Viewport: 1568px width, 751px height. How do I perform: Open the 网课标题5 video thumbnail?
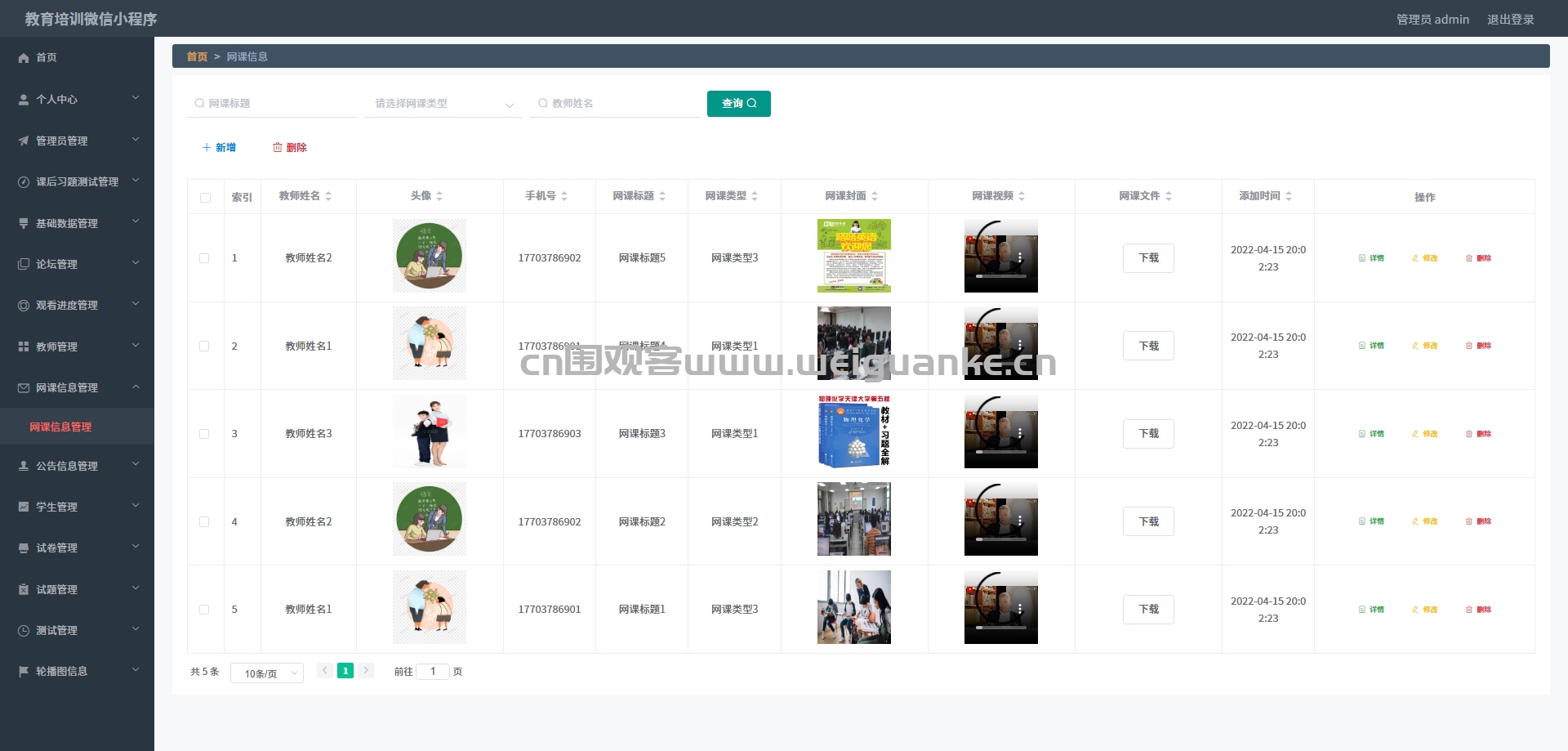(x=1001, y=256)
